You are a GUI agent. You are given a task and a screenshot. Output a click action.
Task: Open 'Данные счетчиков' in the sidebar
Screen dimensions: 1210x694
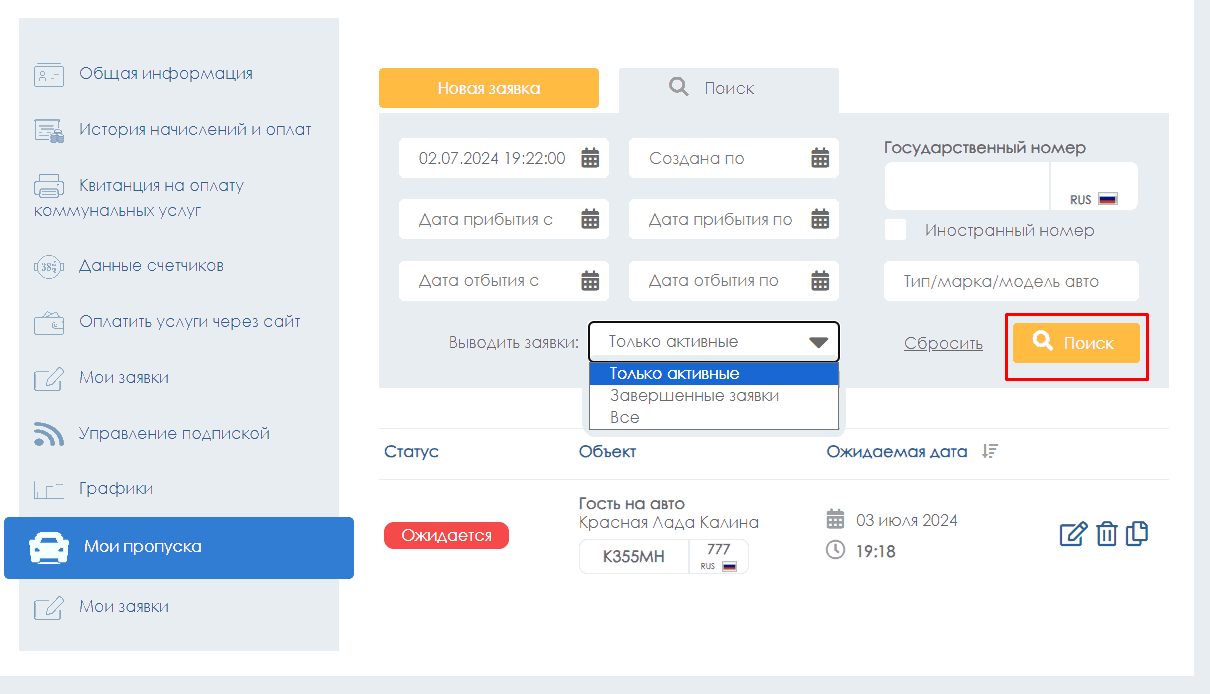tap(151, 266)
